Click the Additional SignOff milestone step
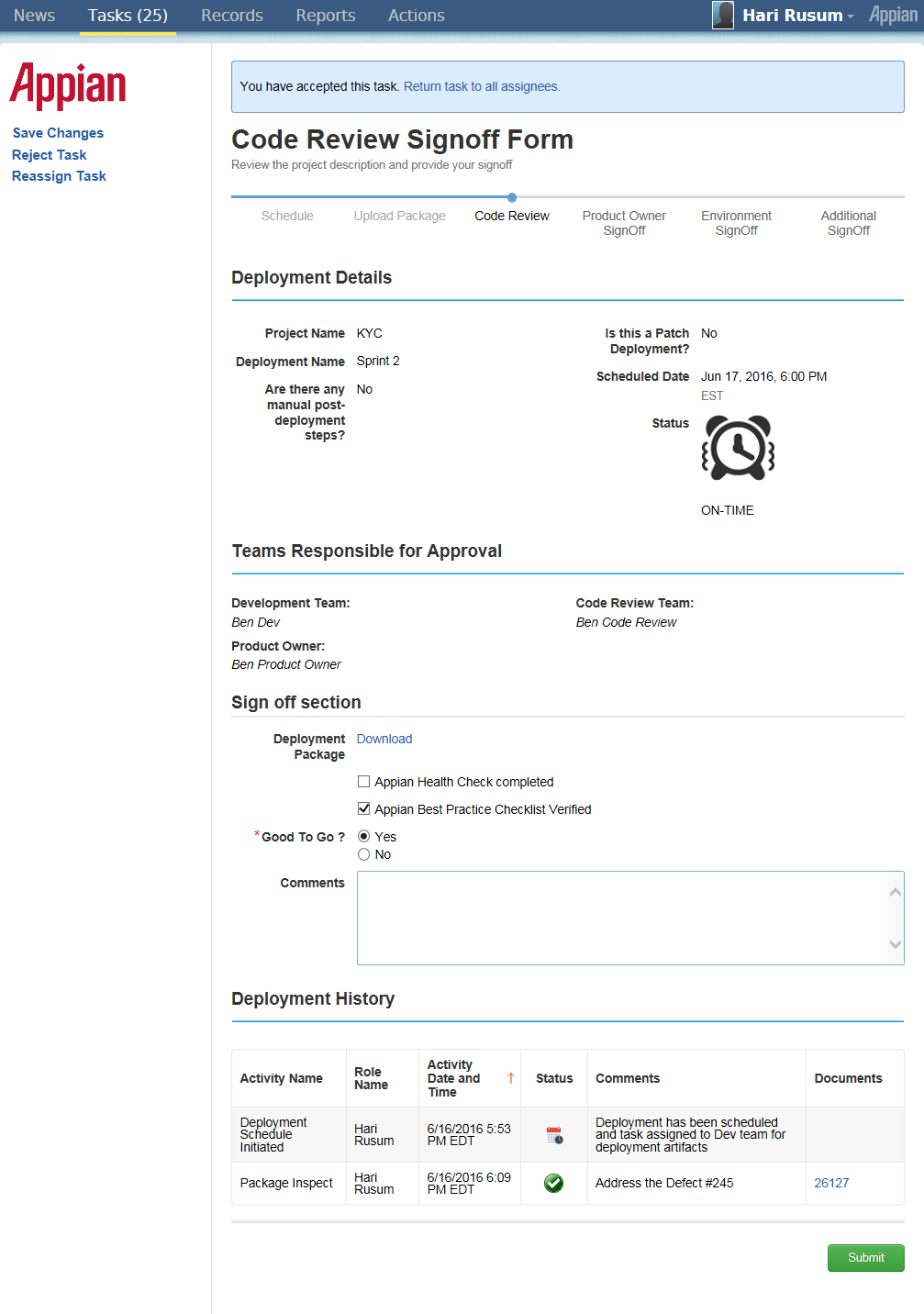The width and height of the screenshot is (924, 1314). 849,223
